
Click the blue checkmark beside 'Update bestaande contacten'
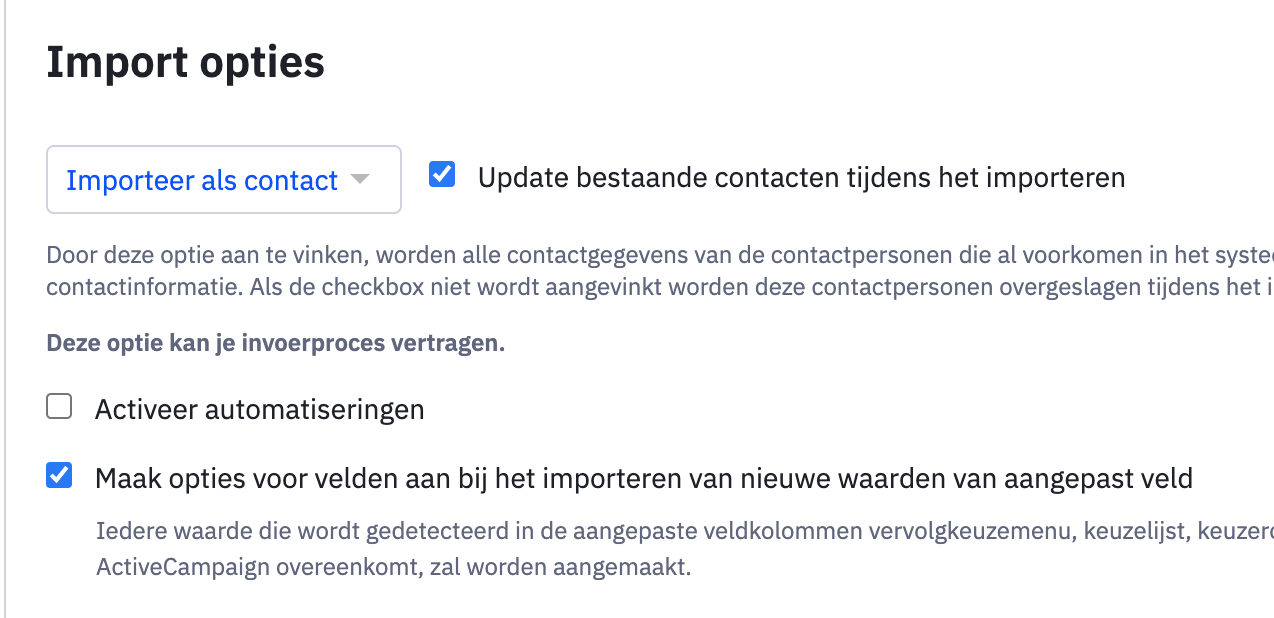(x=442, y=174)
